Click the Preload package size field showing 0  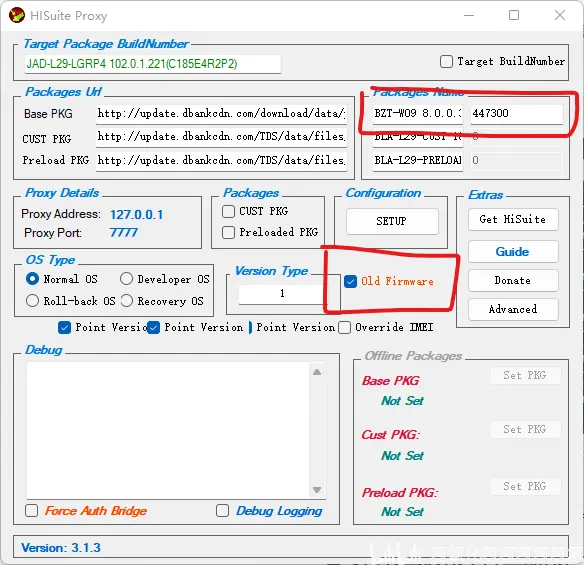pyautogui.click(x=517, y=161)
